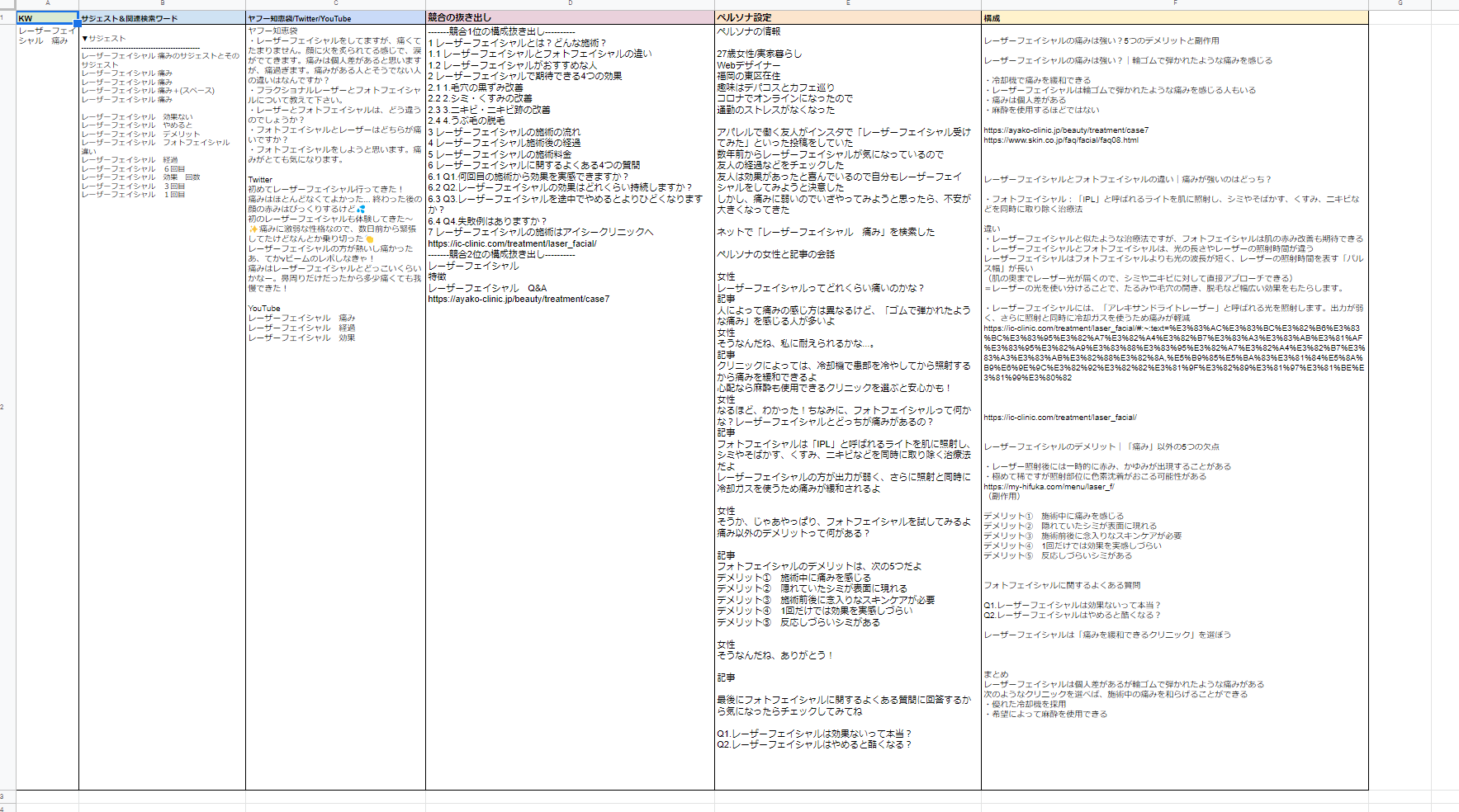Open my-hifuka.com/menu/laser_f/ link
The height and width of the screenshot is (812, 1459).
[1049, 486]
